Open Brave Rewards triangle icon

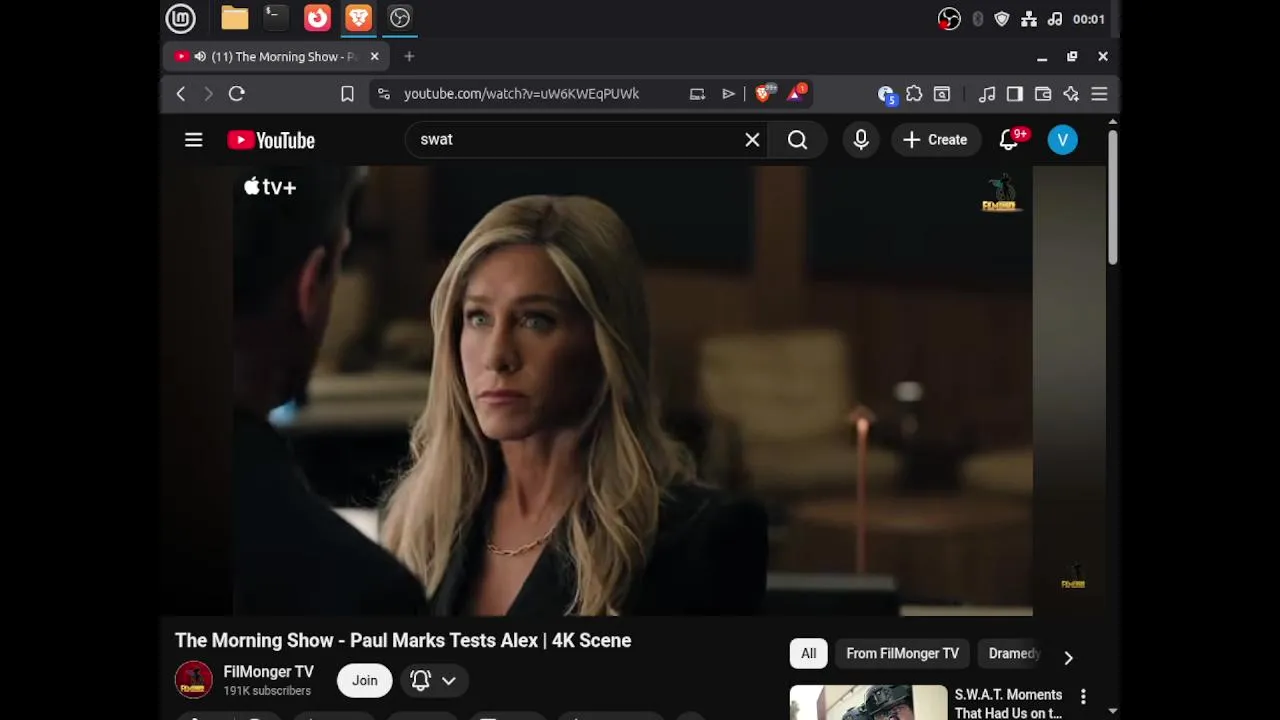click(796, 93)
